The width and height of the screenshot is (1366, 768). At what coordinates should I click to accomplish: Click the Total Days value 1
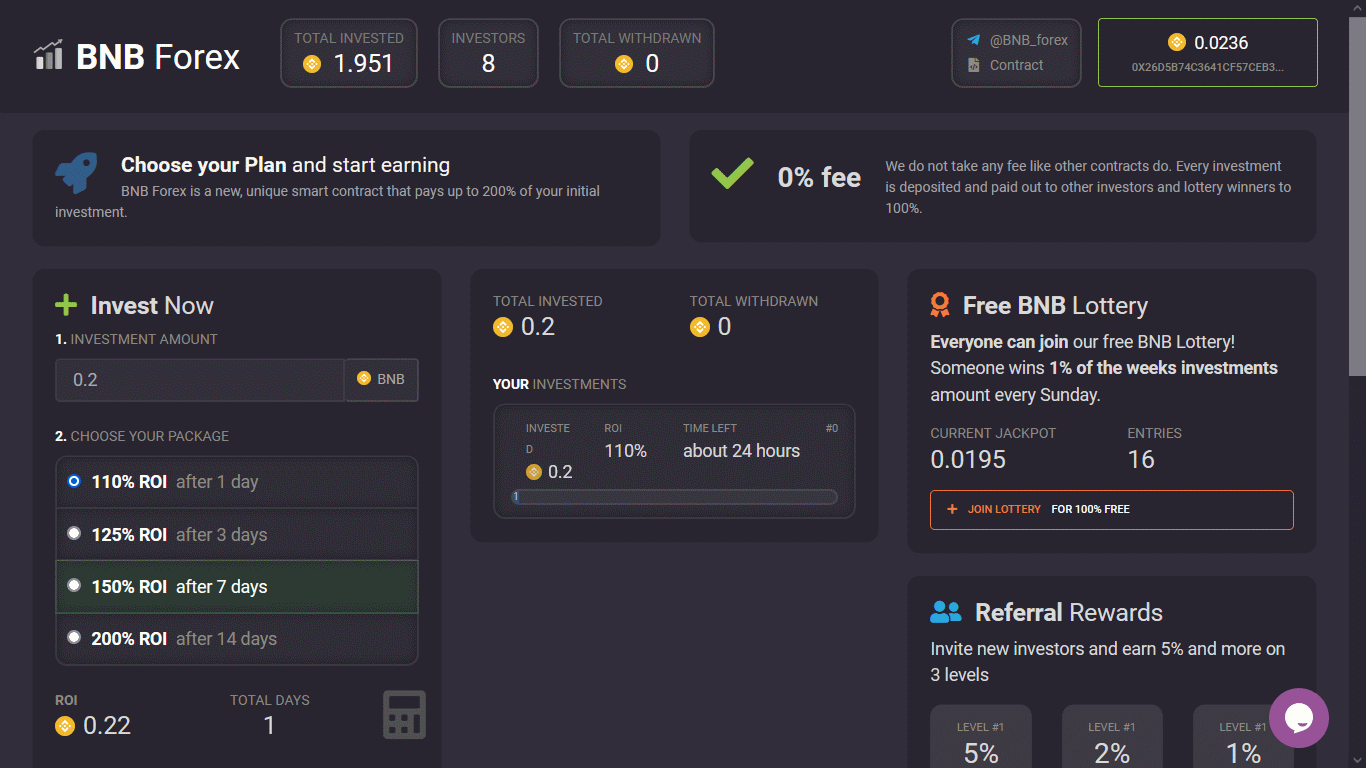(x=269, y=726)
